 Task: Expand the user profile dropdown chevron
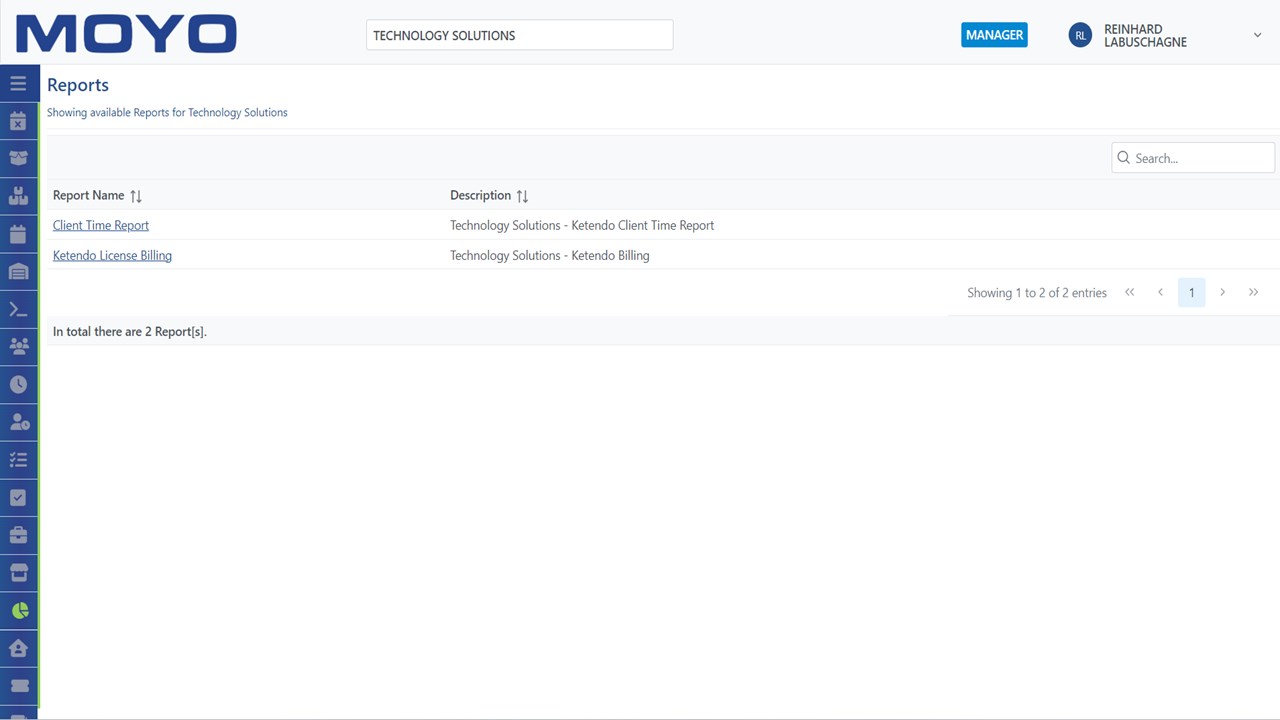click(1257, 35)
